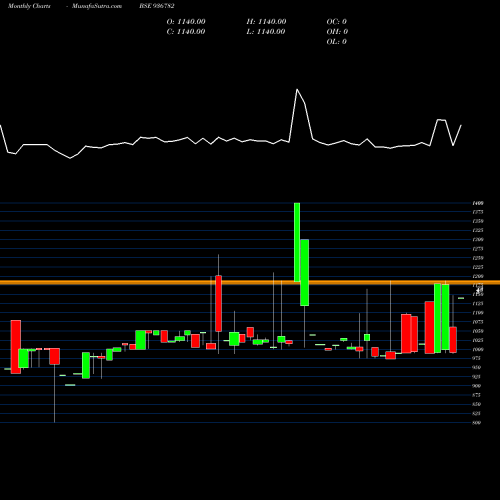The width and height of the screenshot is (500, 500).
Task: Click the Open value O: 1140.00
Action: [186, 22]
